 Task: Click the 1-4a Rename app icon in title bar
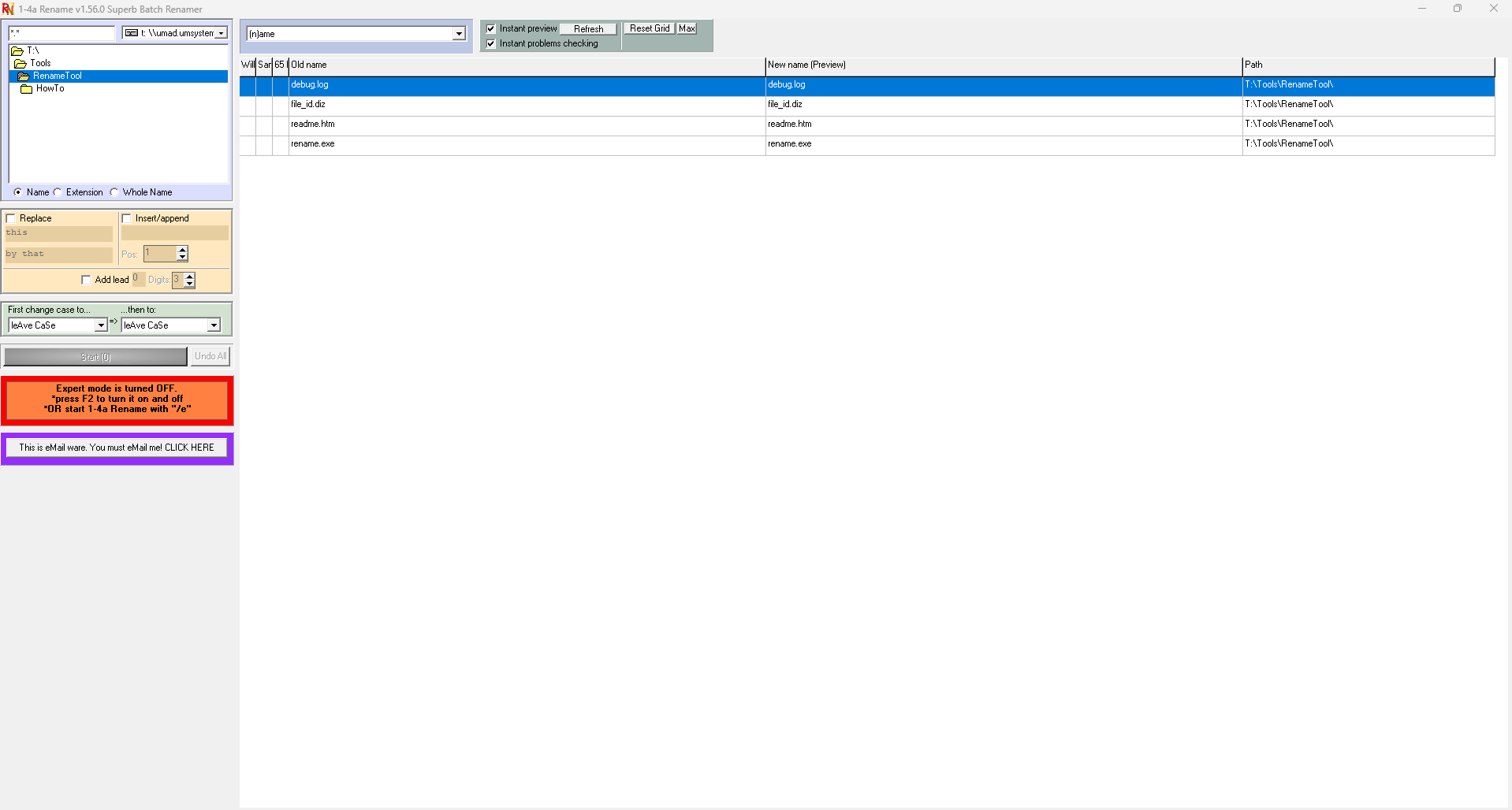(x=8, y=9)
